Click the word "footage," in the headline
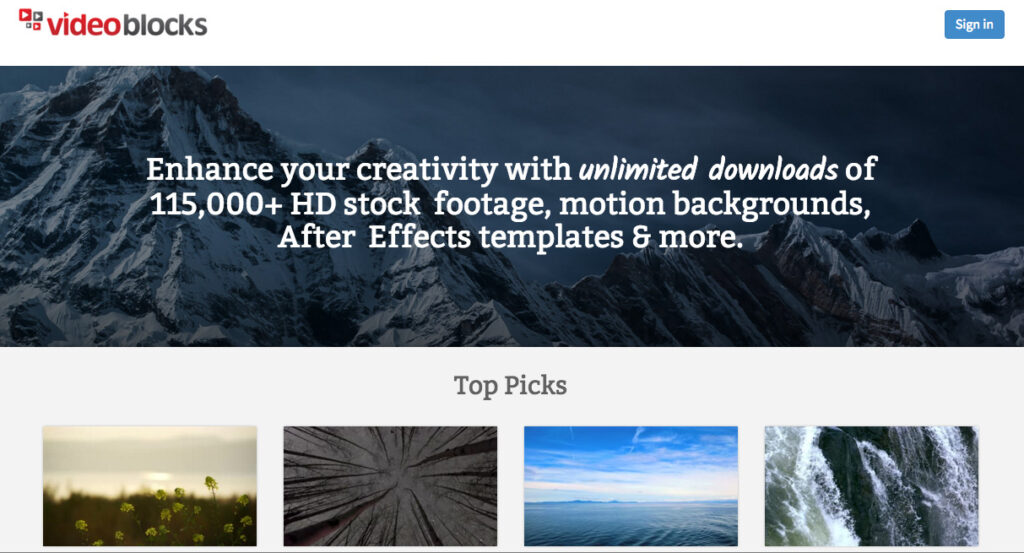Viewport: 1024px width, 553px height. [x=492, y=204]
